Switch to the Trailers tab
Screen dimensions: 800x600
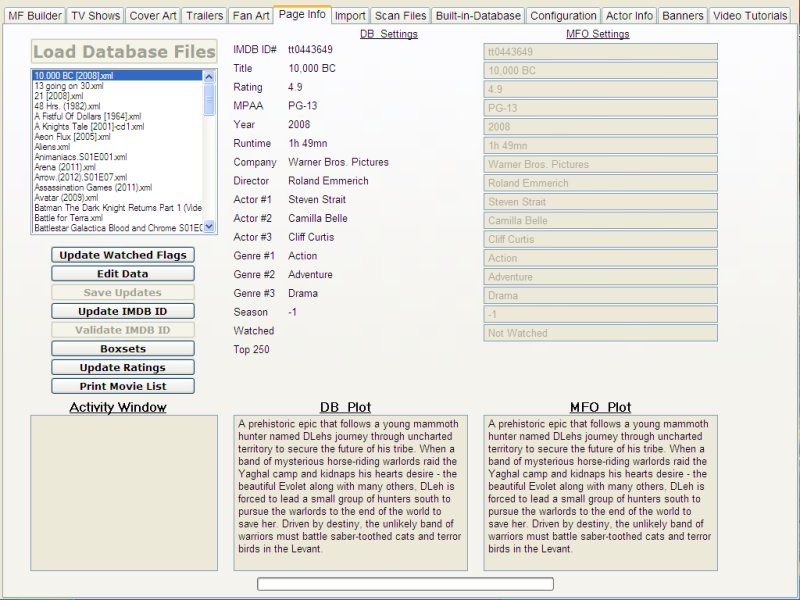pos(204,15)
